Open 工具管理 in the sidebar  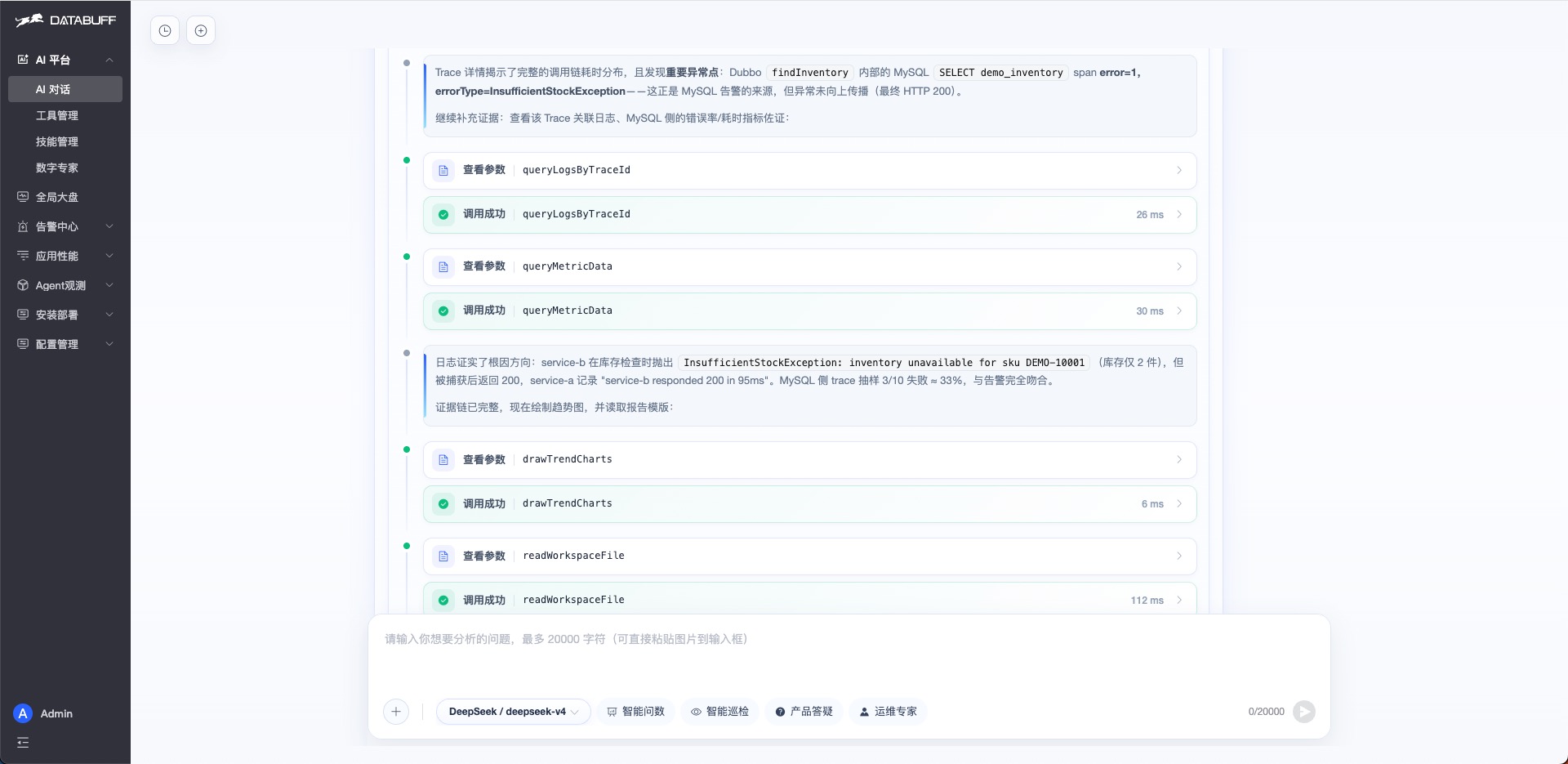[65, 115]
